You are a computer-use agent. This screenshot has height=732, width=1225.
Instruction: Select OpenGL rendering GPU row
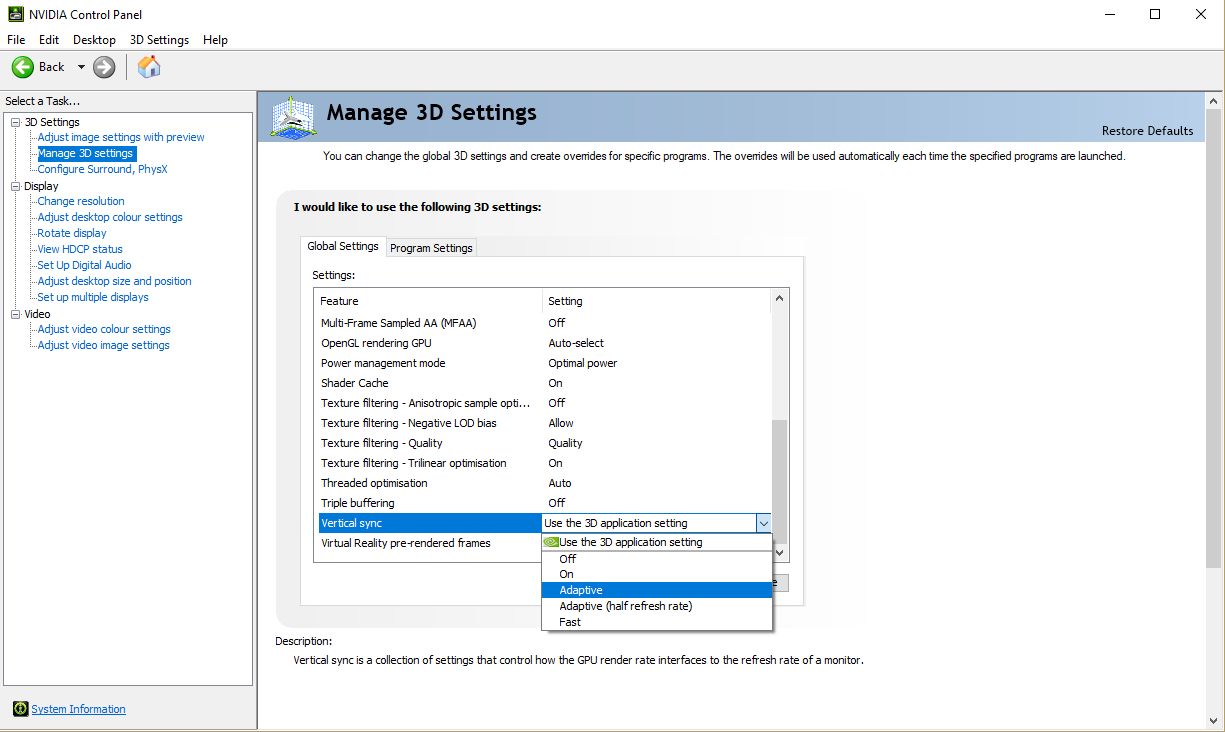coord(545,343)
